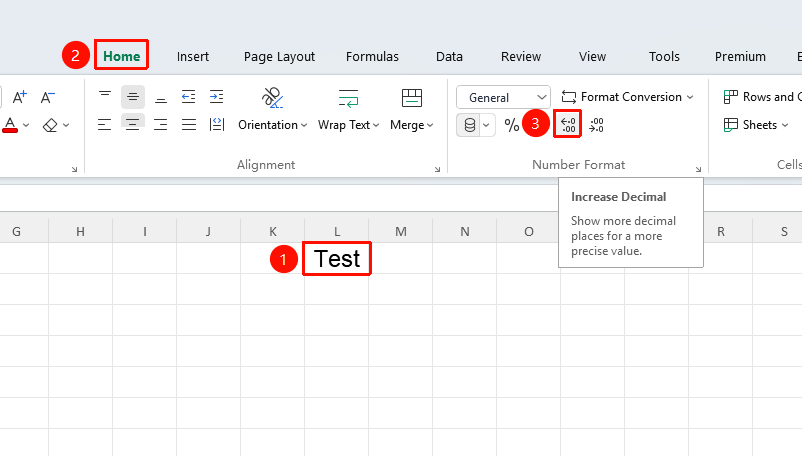Increase font size with A+ icon
The image size is (802, 456).
[19, 97]
